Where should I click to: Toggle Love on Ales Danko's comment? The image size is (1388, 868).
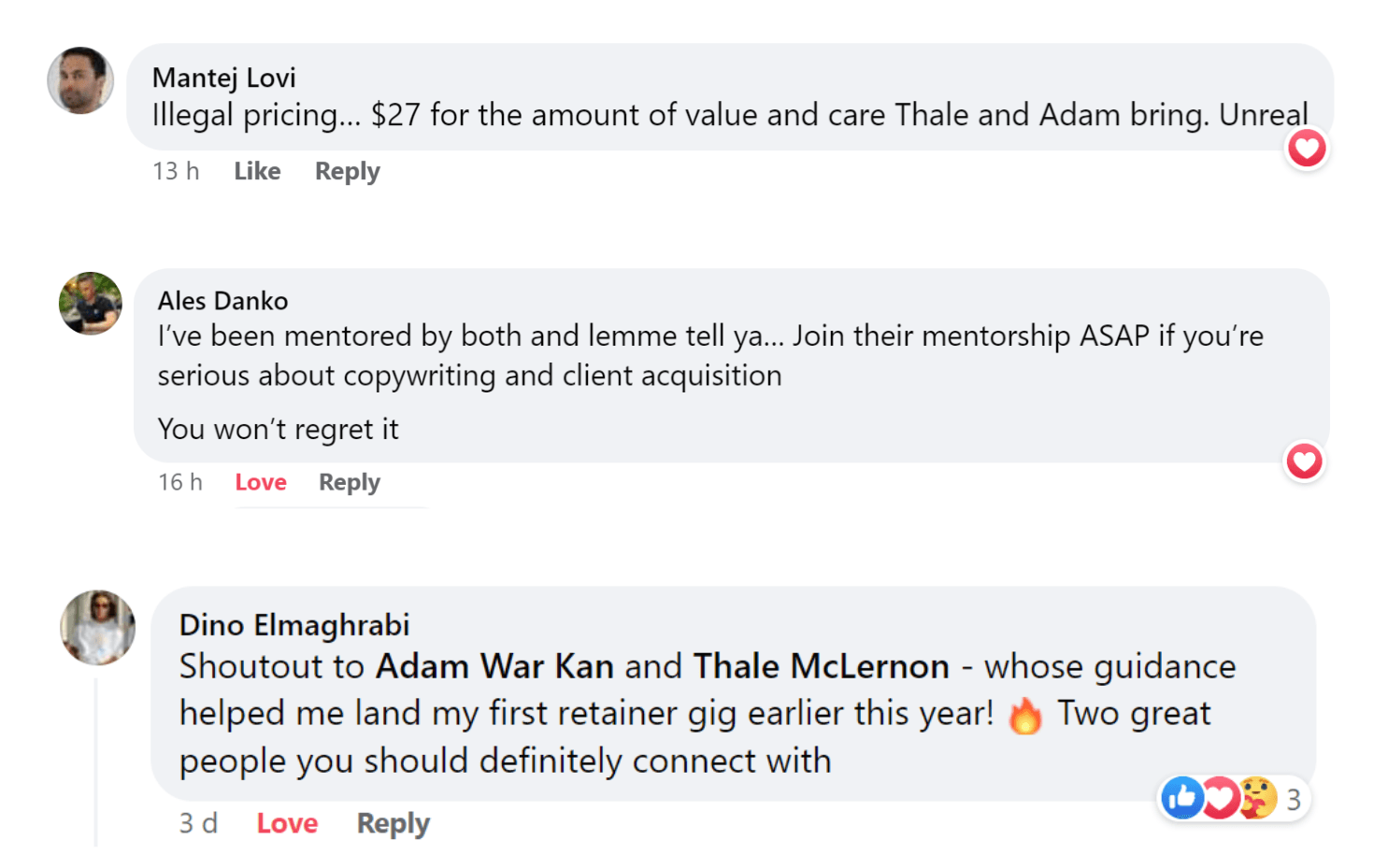(261, 482)
